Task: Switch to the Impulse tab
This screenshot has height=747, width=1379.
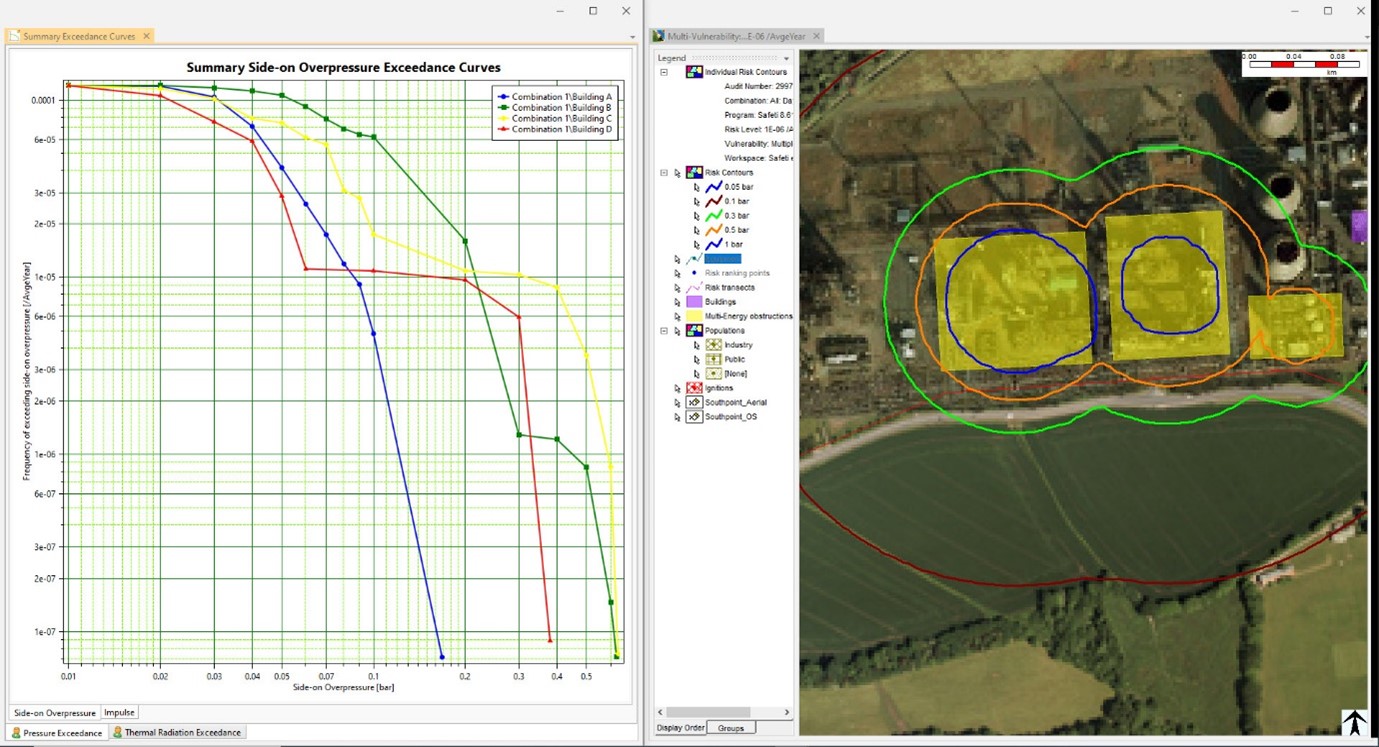Action: pyautogui.click(x=119, y=712)
